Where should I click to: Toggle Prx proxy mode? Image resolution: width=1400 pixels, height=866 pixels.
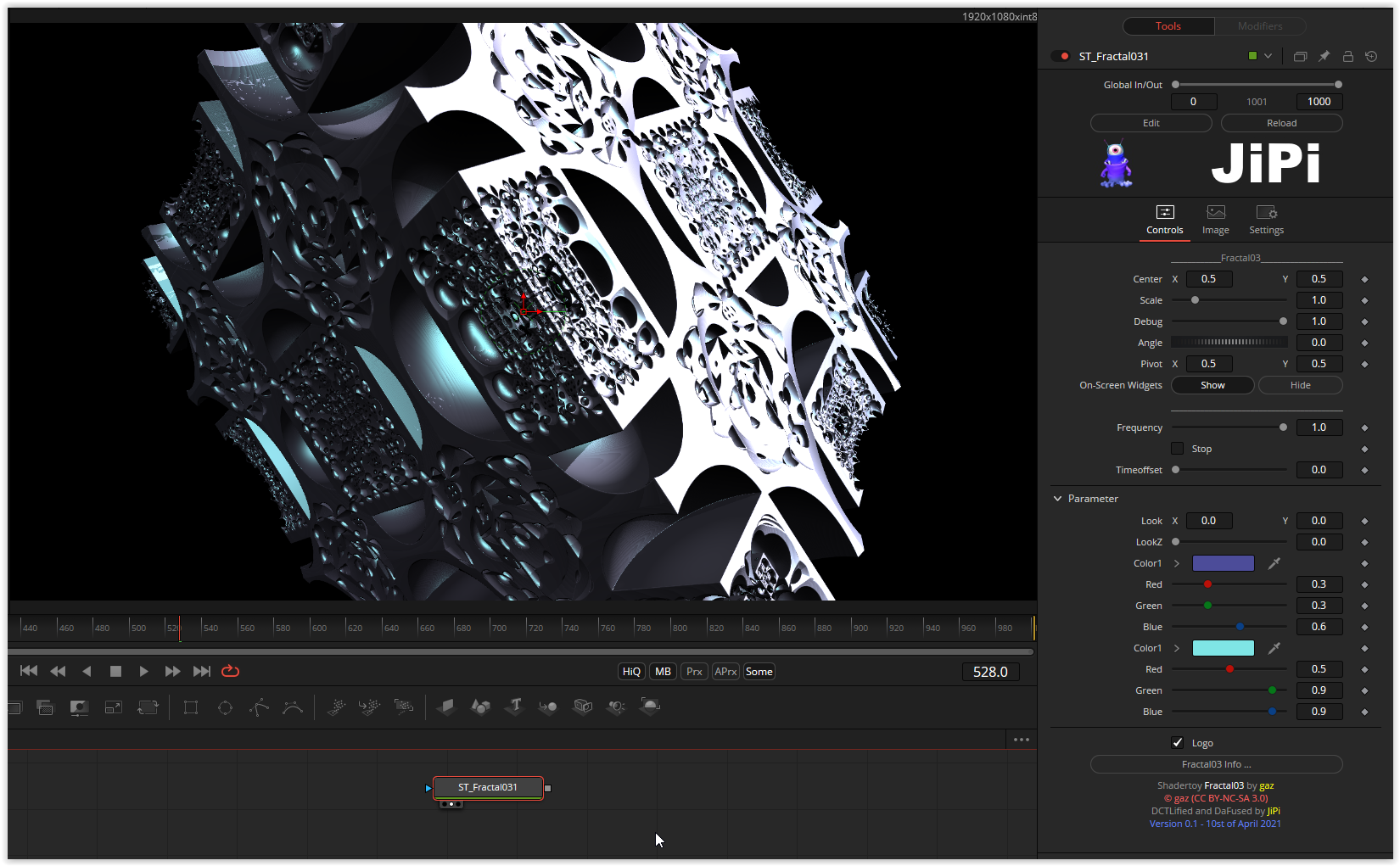(694, 672)
